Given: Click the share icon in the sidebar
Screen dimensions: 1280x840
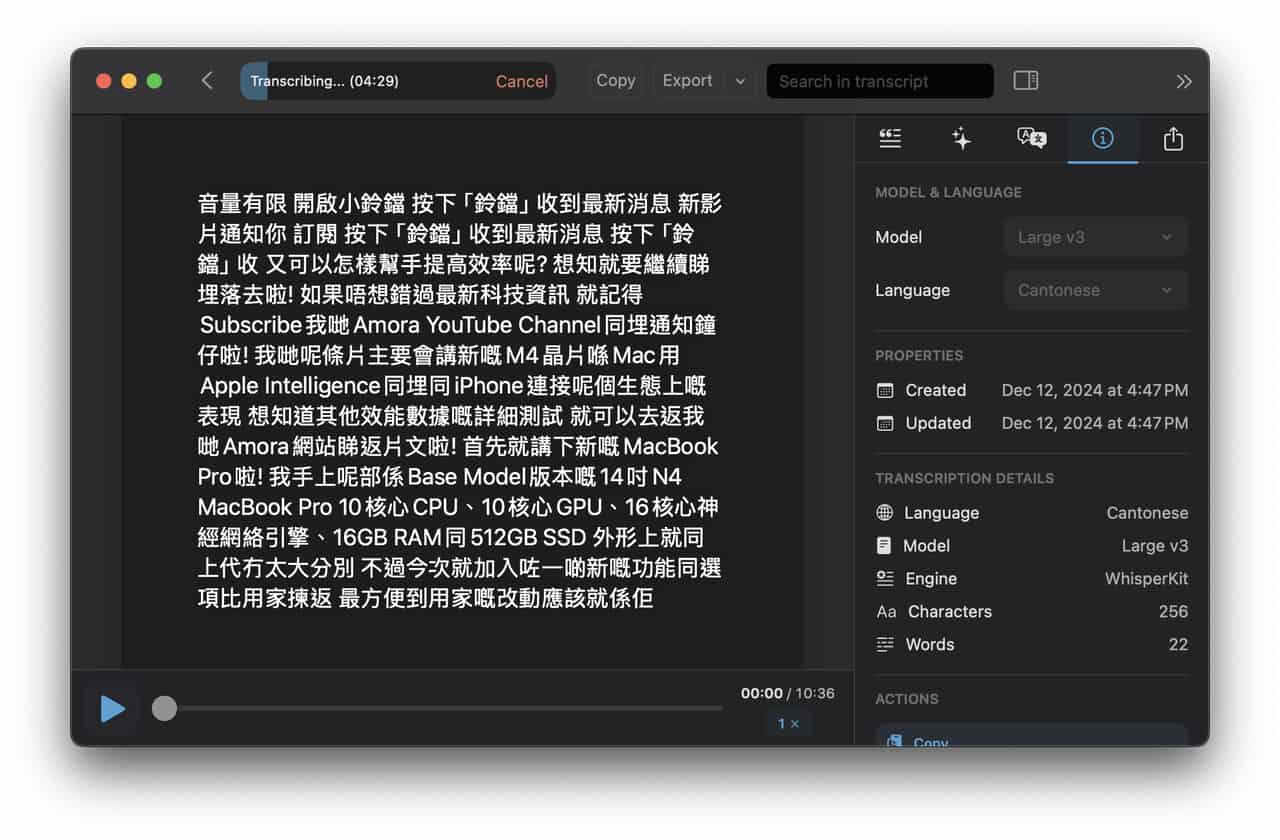Looking at the screenshot, I should pyautogui.click(x=1173, y=139).
